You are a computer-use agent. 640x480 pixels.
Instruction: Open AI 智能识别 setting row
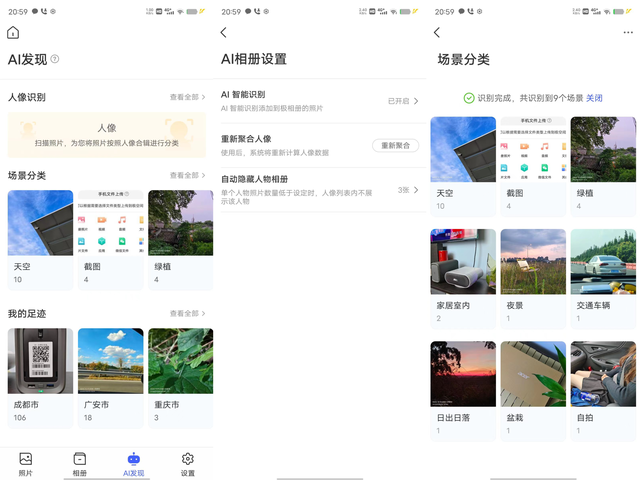[x=320, y=101]
